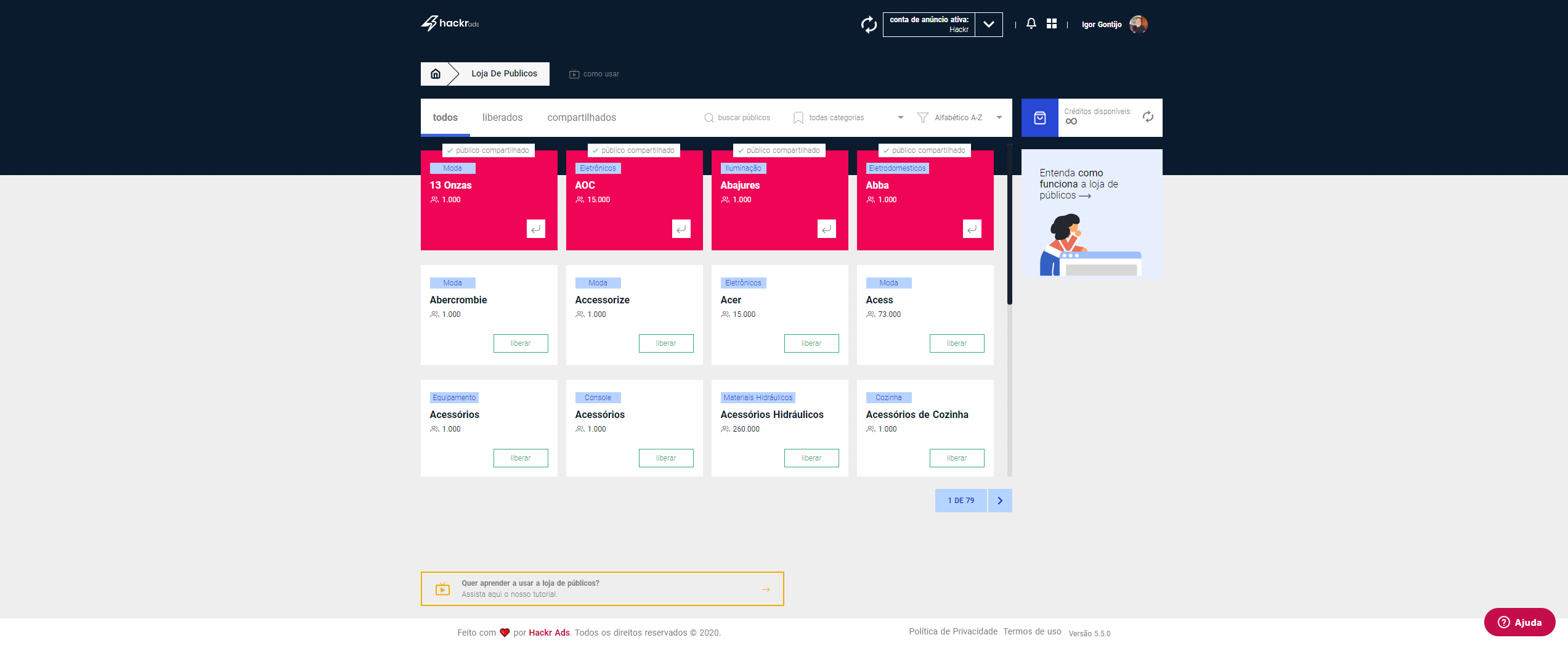
Task: Open the notifications bell
Action: pos(1031,23)
